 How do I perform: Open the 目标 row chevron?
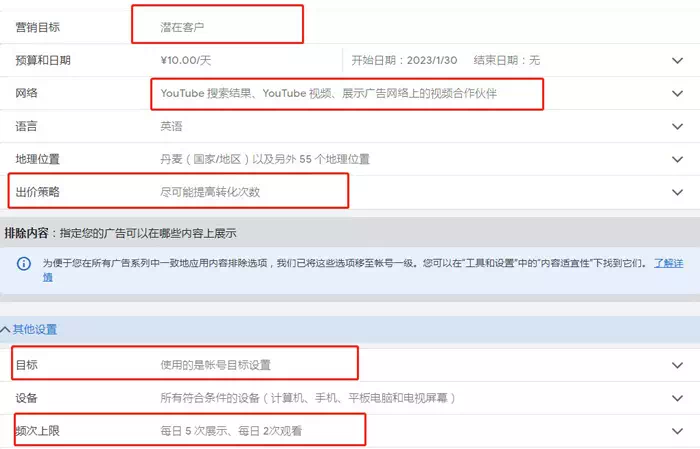[678, 365]
